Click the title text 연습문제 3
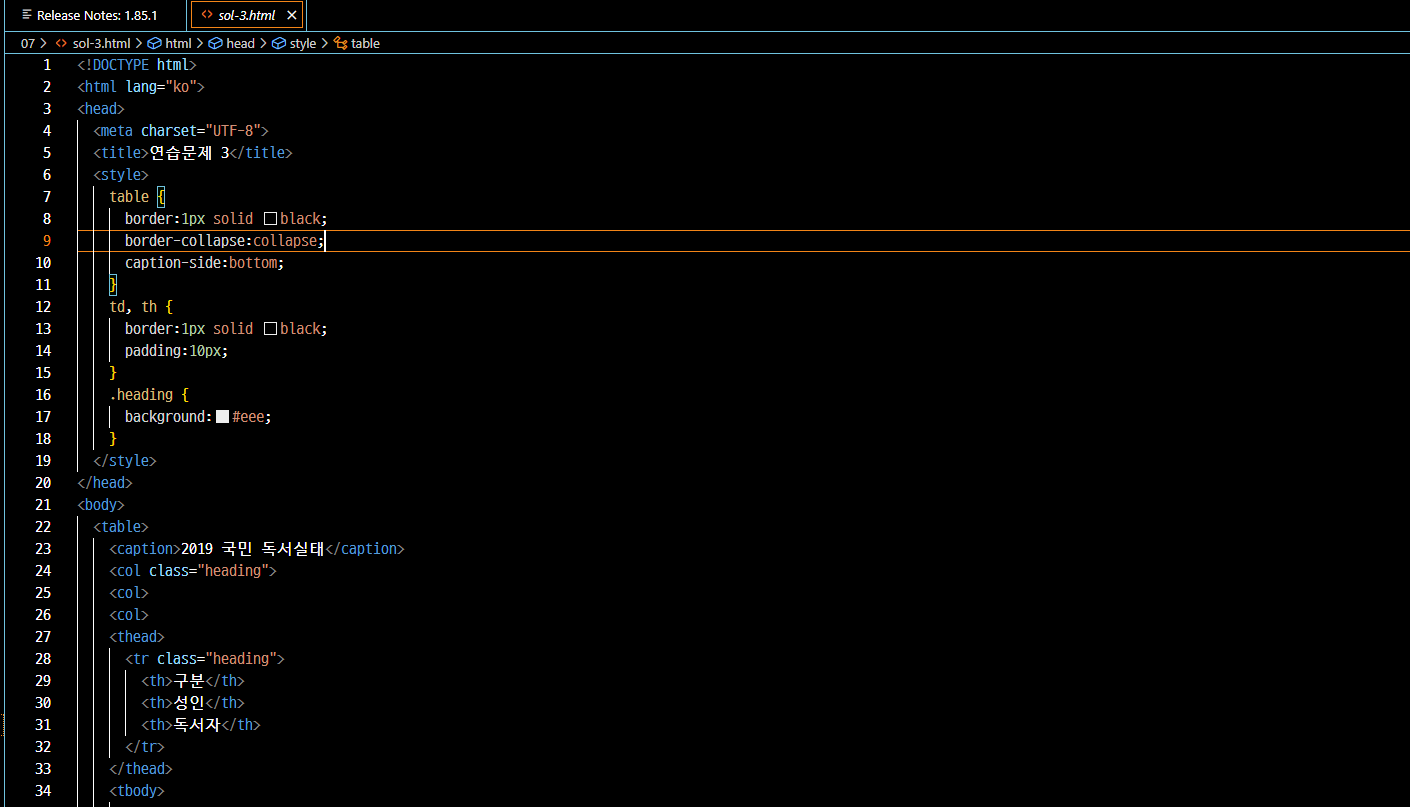The height and width of the screenshot is (807, 1410). coord(189,153)
